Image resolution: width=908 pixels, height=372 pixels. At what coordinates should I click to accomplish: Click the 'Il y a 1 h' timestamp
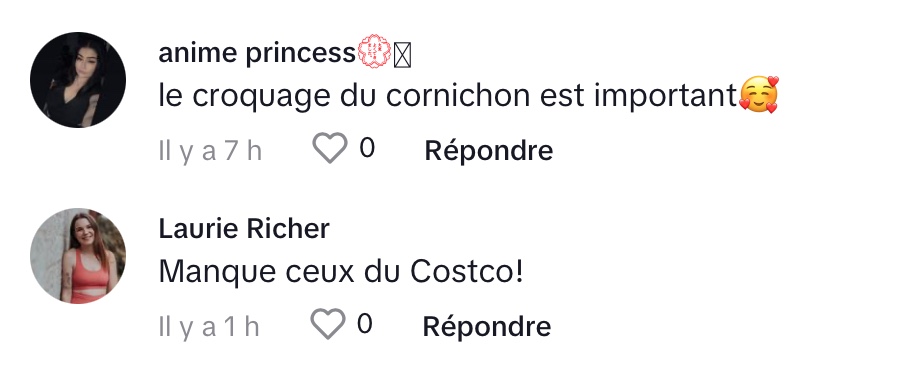(x=209, y=327)
